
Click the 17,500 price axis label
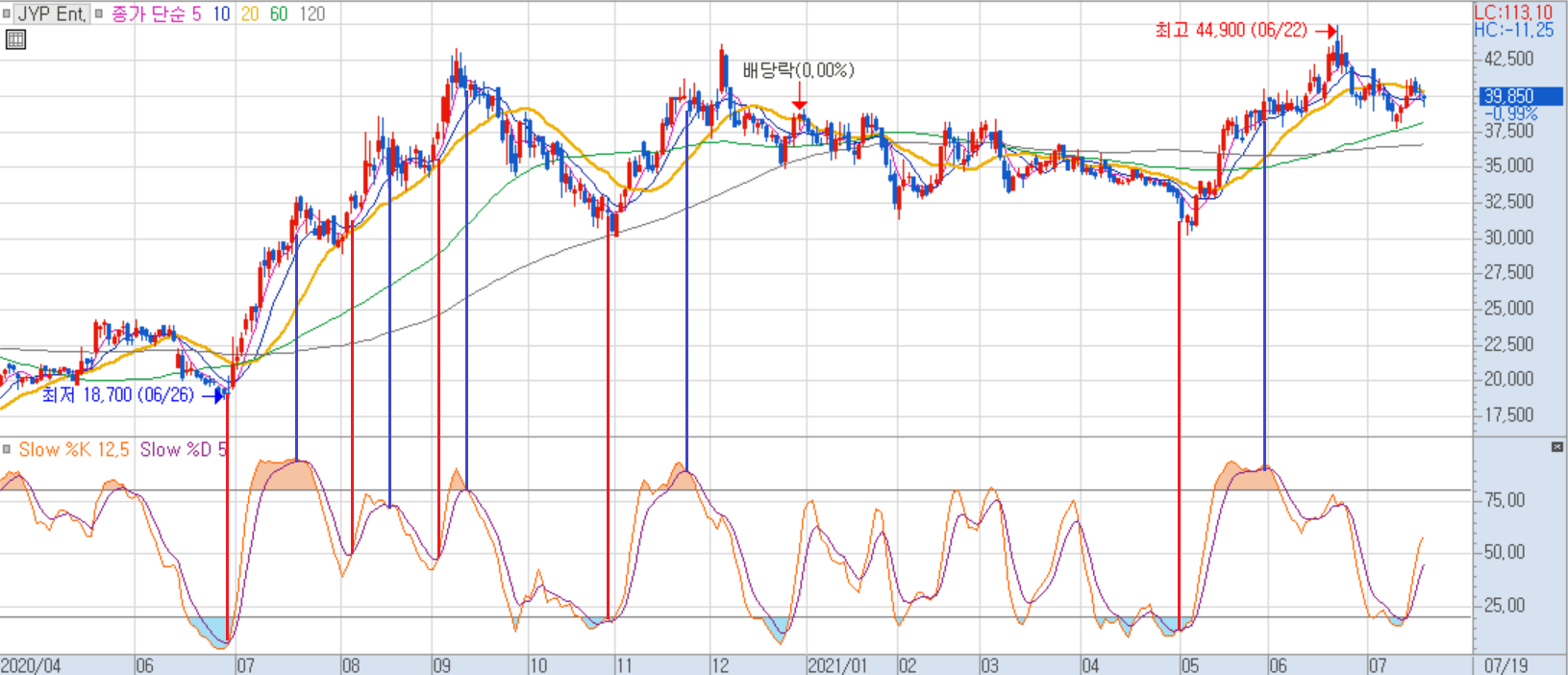[1509, 414]
